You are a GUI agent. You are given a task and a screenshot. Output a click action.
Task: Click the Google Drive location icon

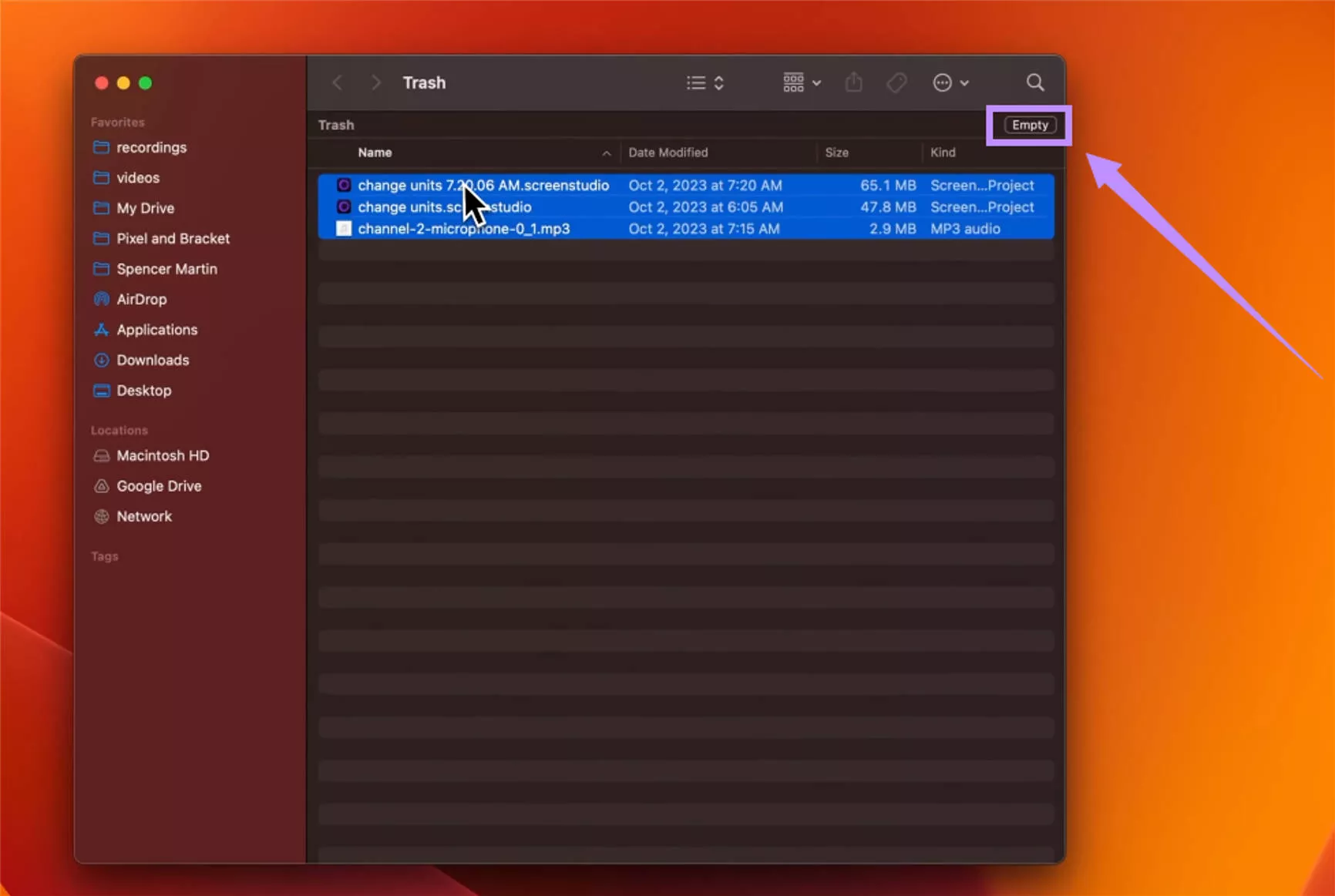pos(101,486)
